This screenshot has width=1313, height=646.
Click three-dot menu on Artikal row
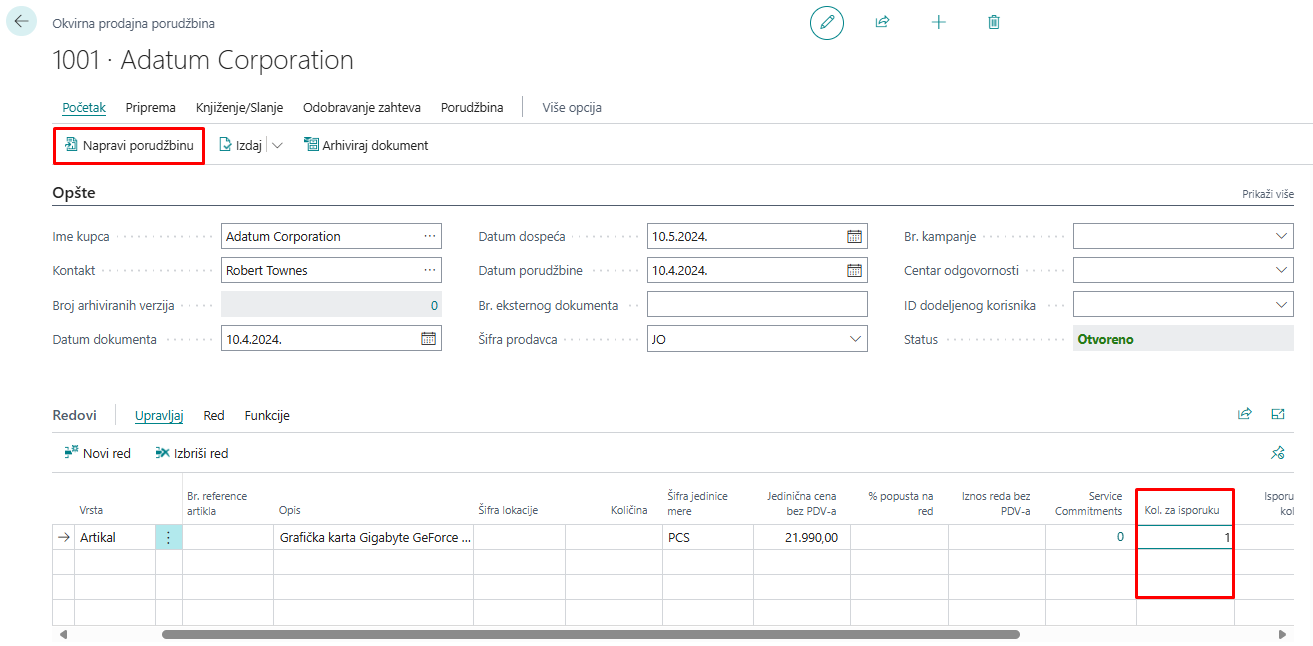[x=168, y=538]
